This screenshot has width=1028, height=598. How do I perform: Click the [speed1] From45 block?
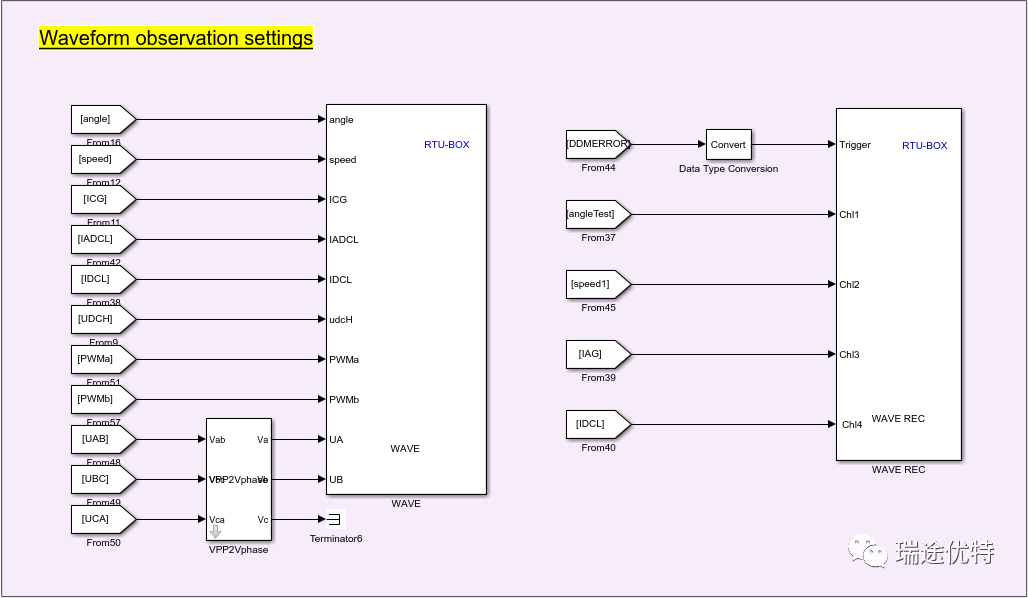(596, 284)
